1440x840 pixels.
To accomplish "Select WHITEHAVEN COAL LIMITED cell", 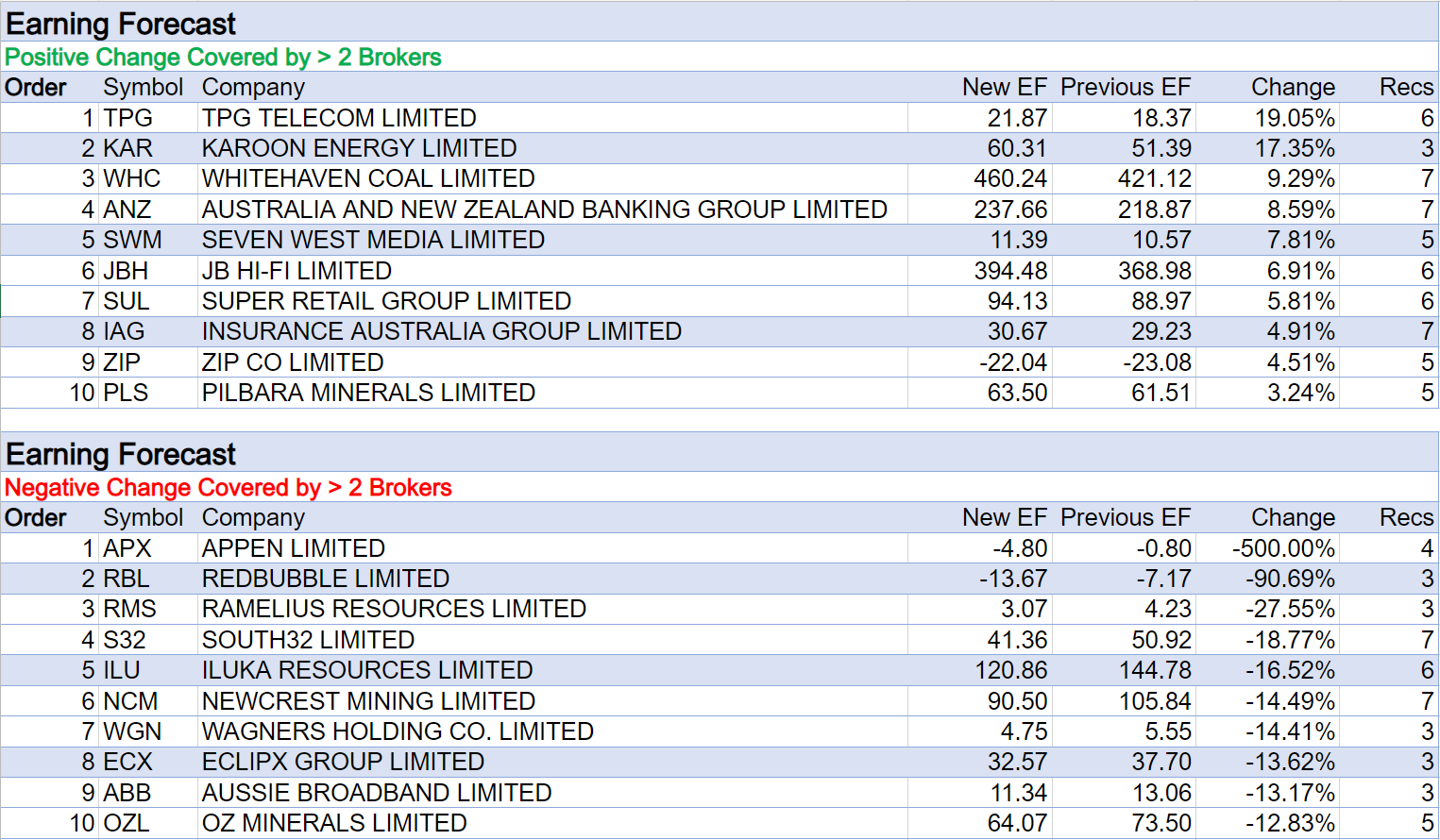I will (x=368, y=178).
